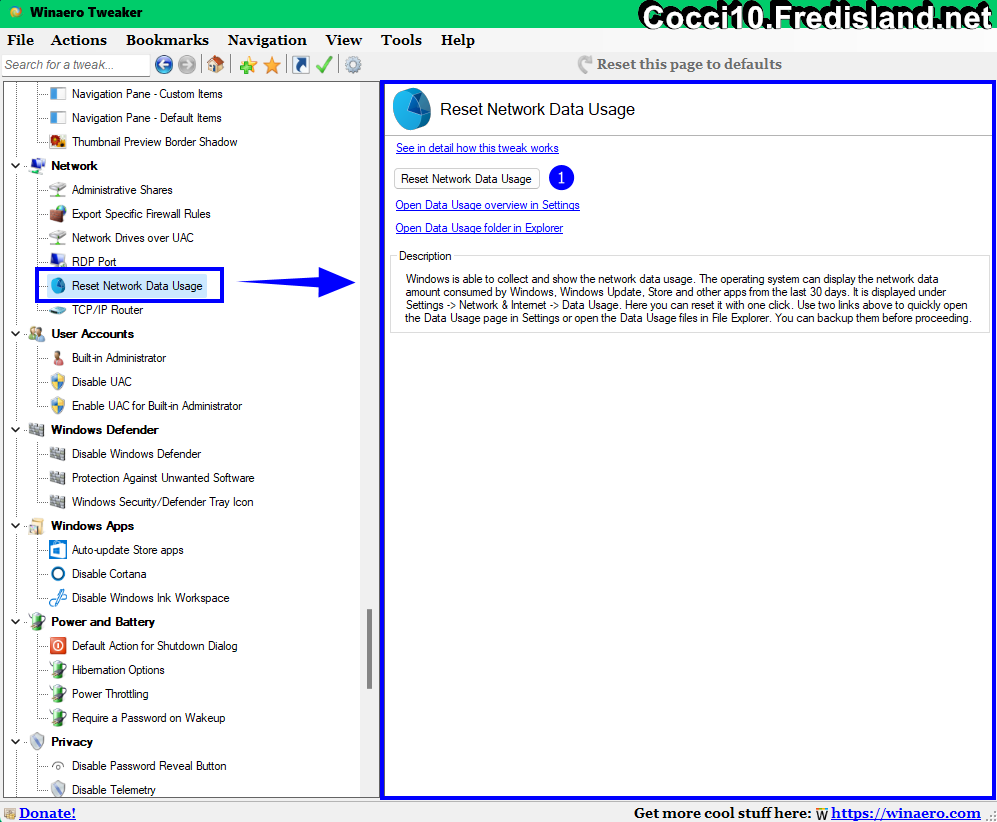Open the View menu
Screen dimensions: 997x822
pyautogui.click(x=343, y=40)
